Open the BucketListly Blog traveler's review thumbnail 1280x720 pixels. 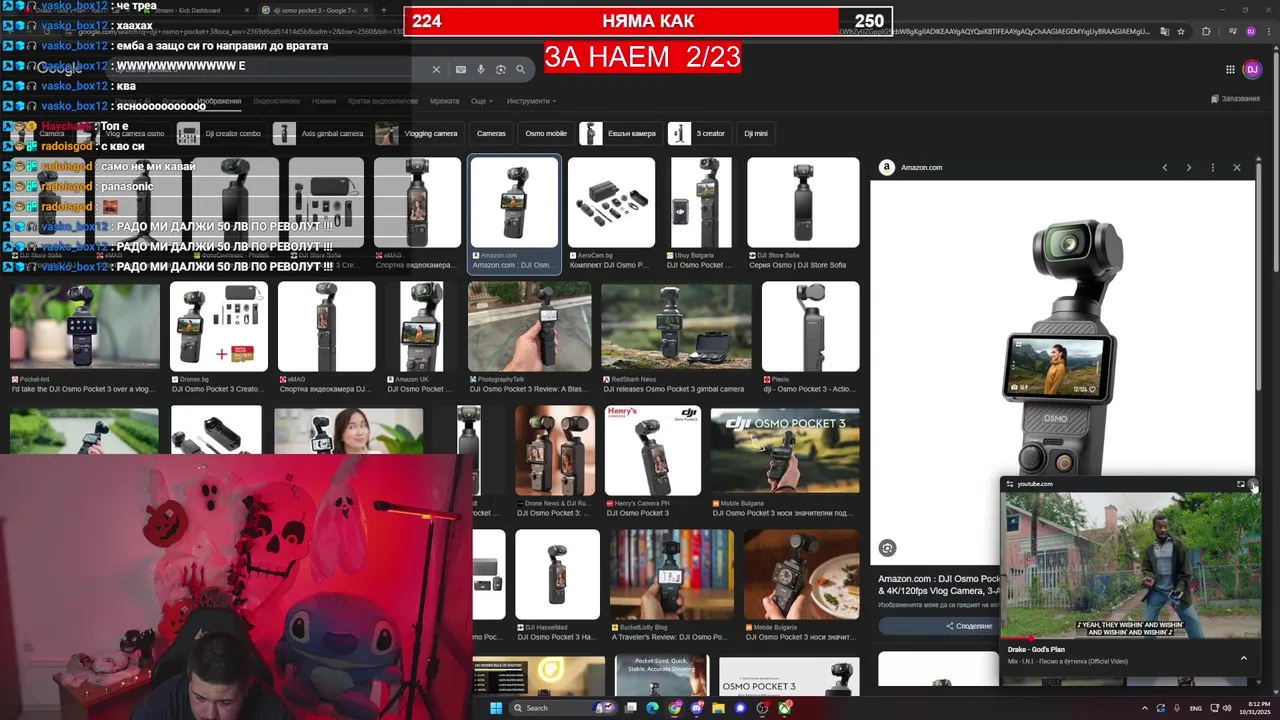[x=671, y=575]
